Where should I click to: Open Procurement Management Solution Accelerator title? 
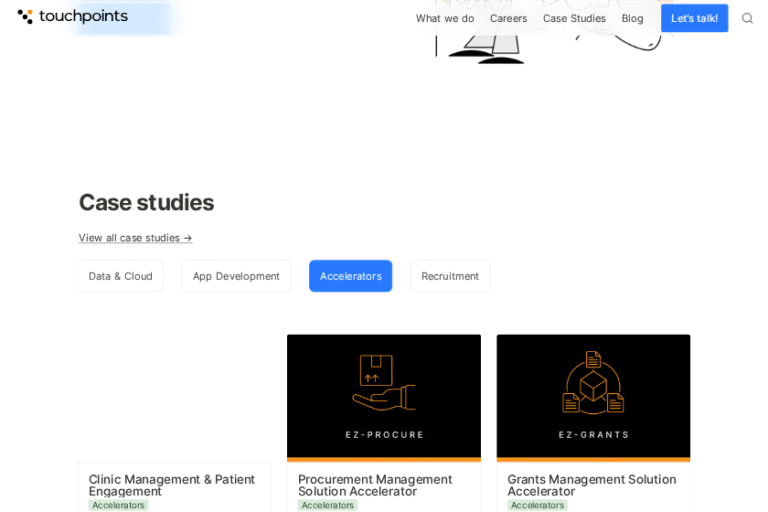pyautogui.click(x=374, y=485)
